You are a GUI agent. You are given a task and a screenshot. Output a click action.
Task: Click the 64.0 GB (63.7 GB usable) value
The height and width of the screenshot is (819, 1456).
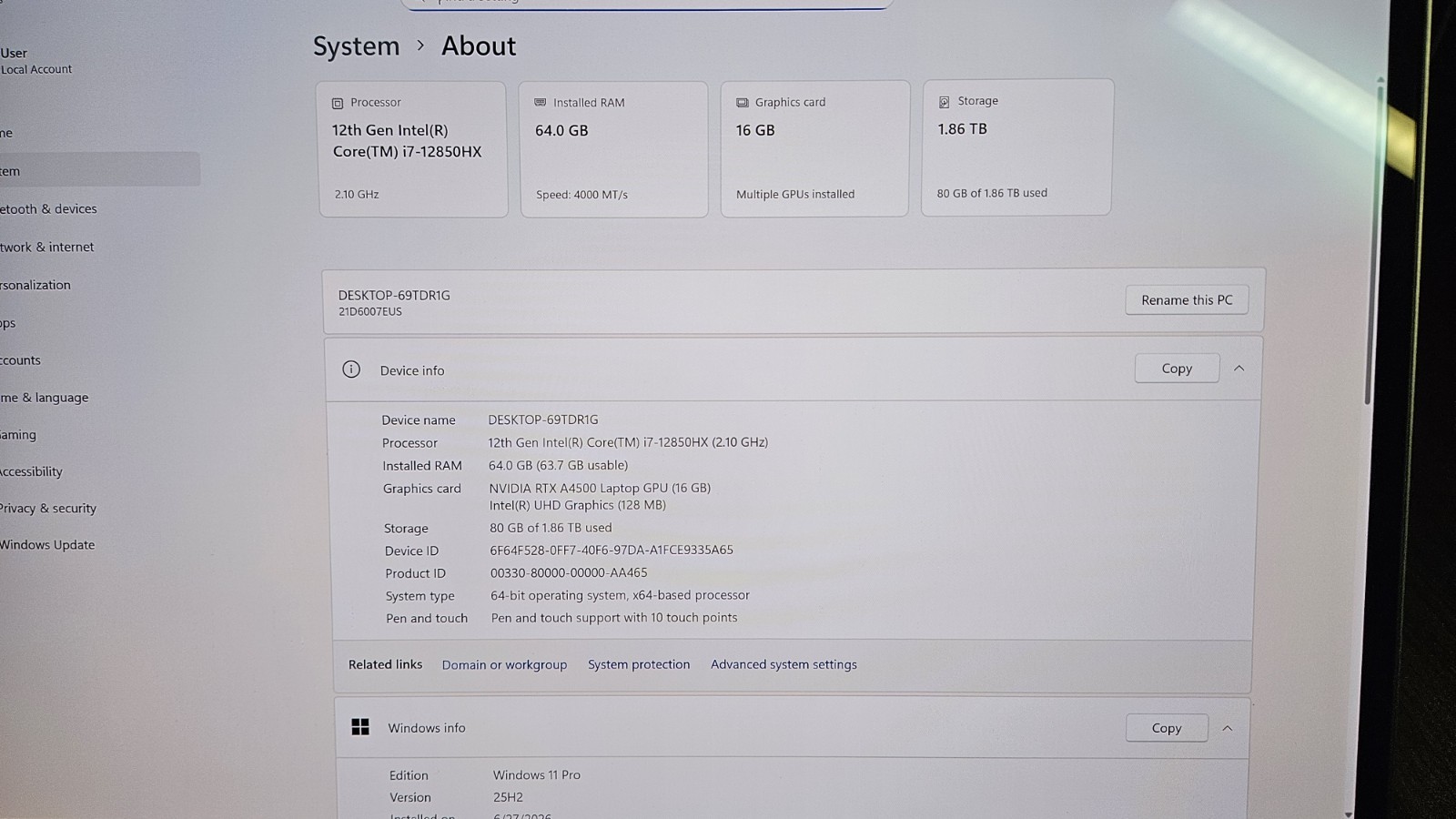pos(558,466)
